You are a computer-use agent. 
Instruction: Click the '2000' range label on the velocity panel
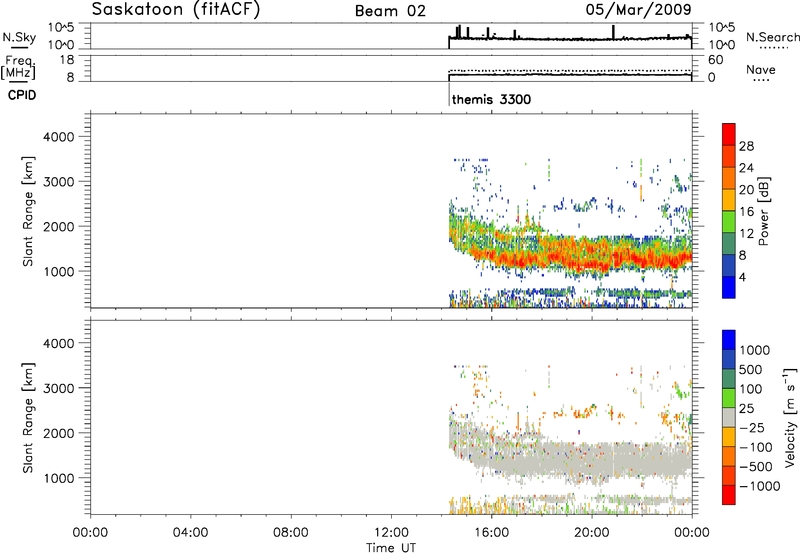click(x=58, y=433)
